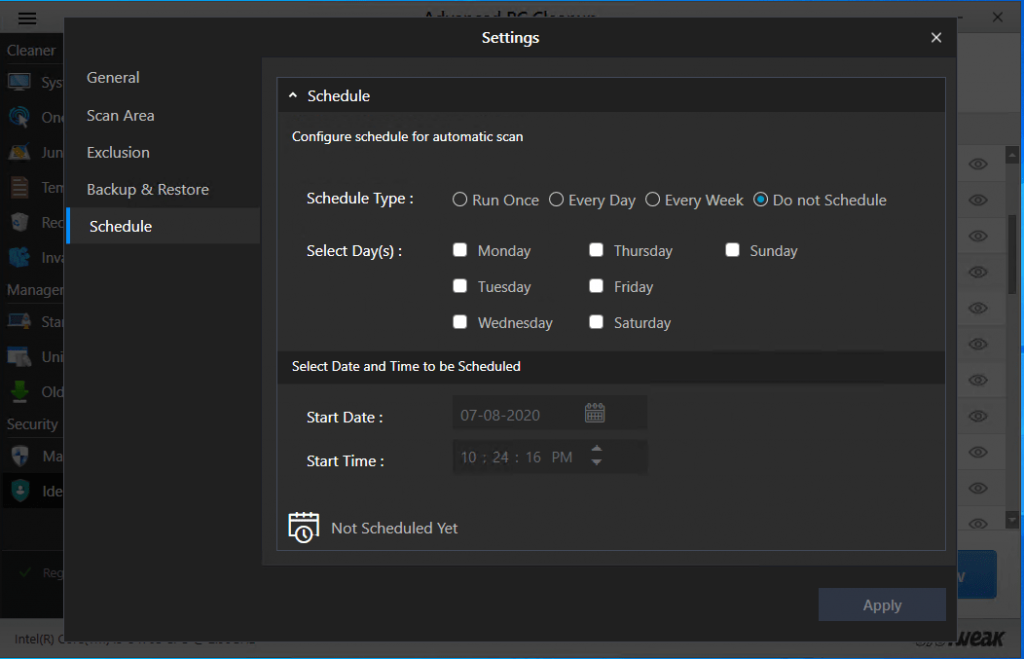Click scroll up arrow in background list
Screen dimensions: 1024x659
click(x=1012, y=155)
